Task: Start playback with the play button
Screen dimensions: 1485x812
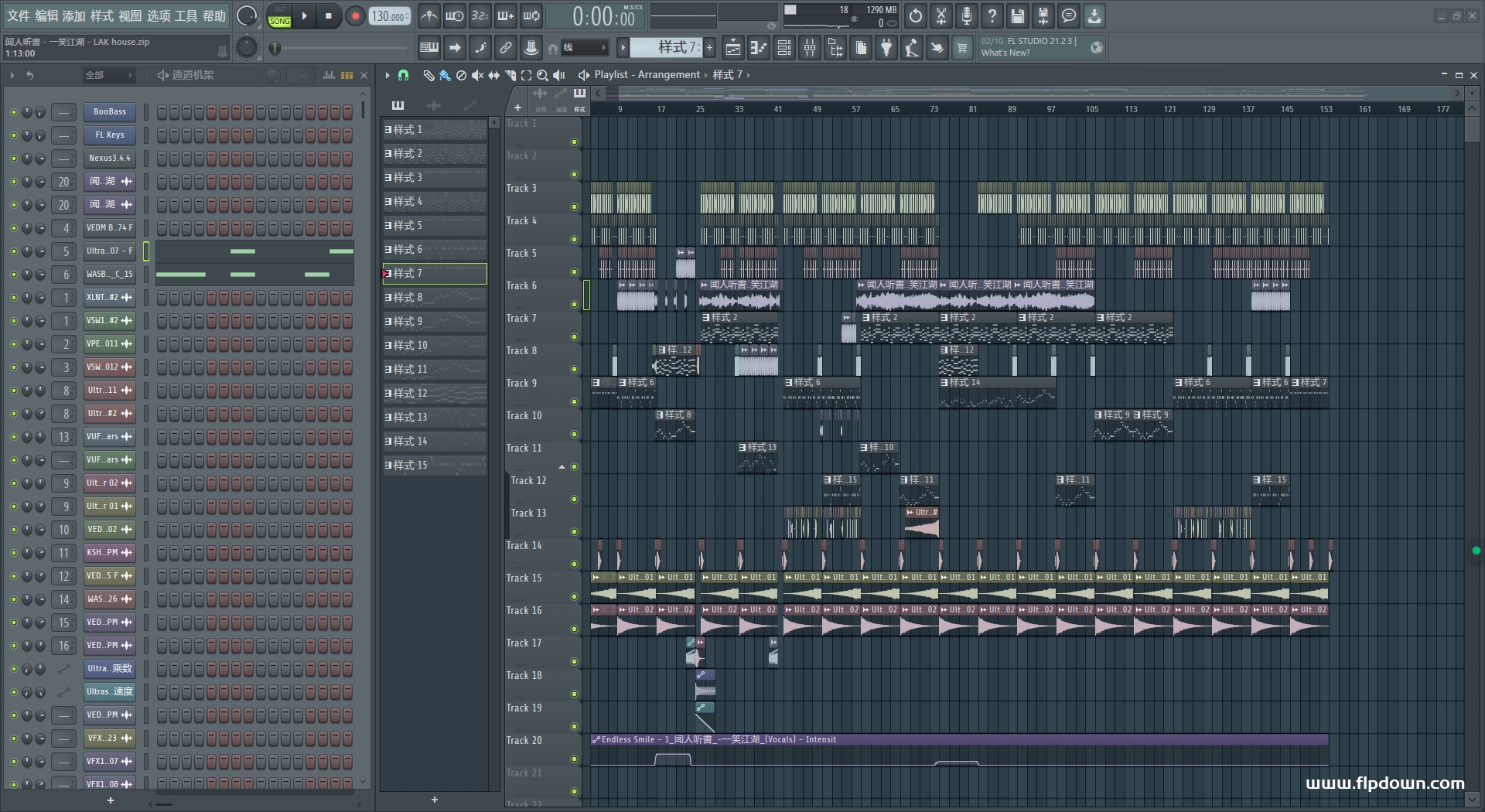Action: (x=304, y=15)
